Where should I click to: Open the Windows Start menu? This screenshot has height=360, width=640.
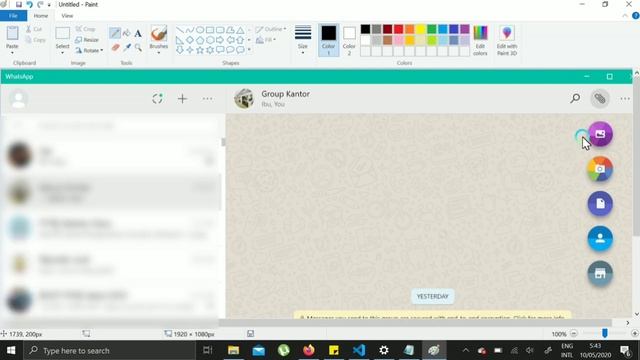(x=11, y=350)
